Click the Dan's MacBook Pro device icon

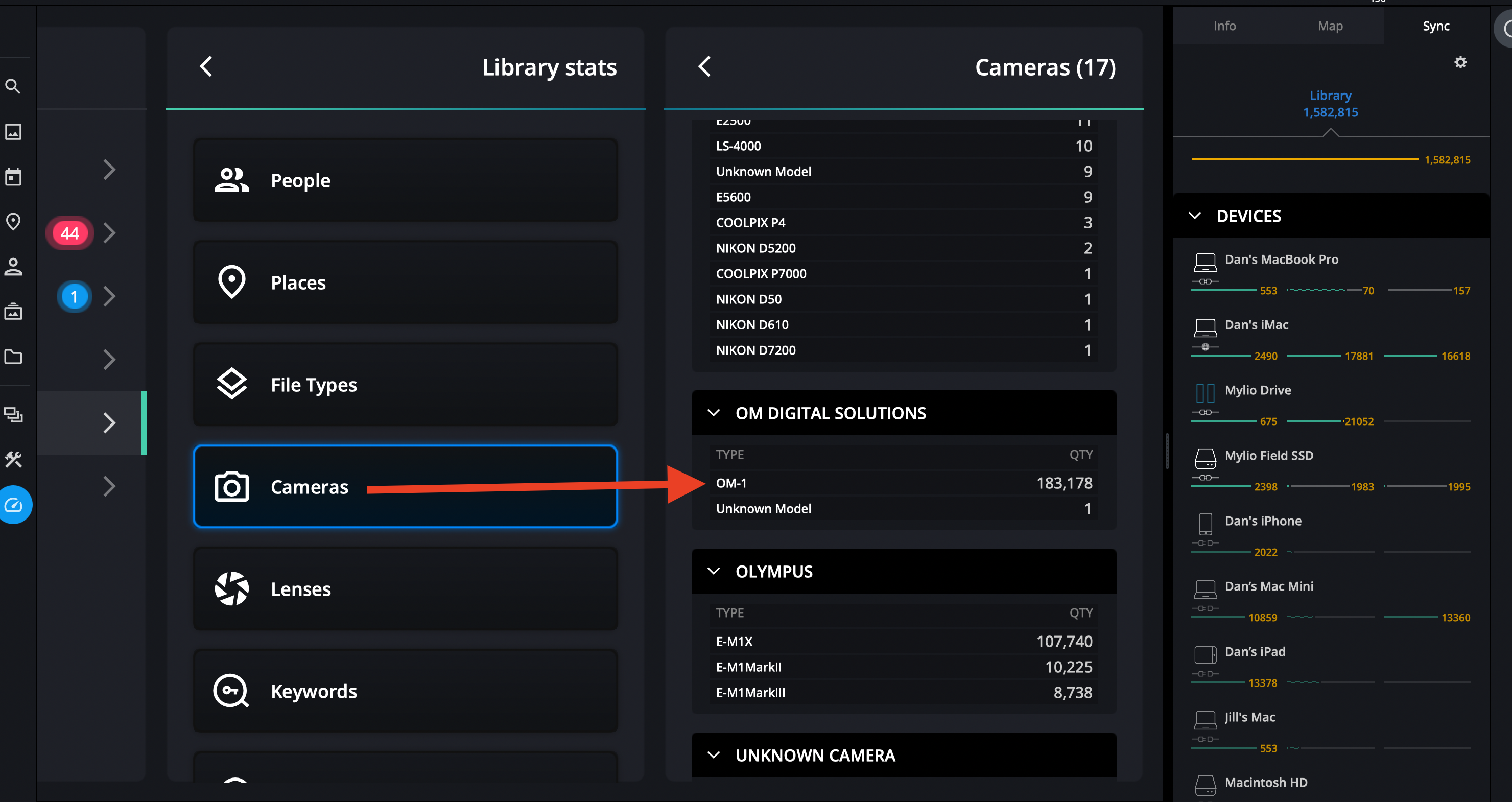1205,263
